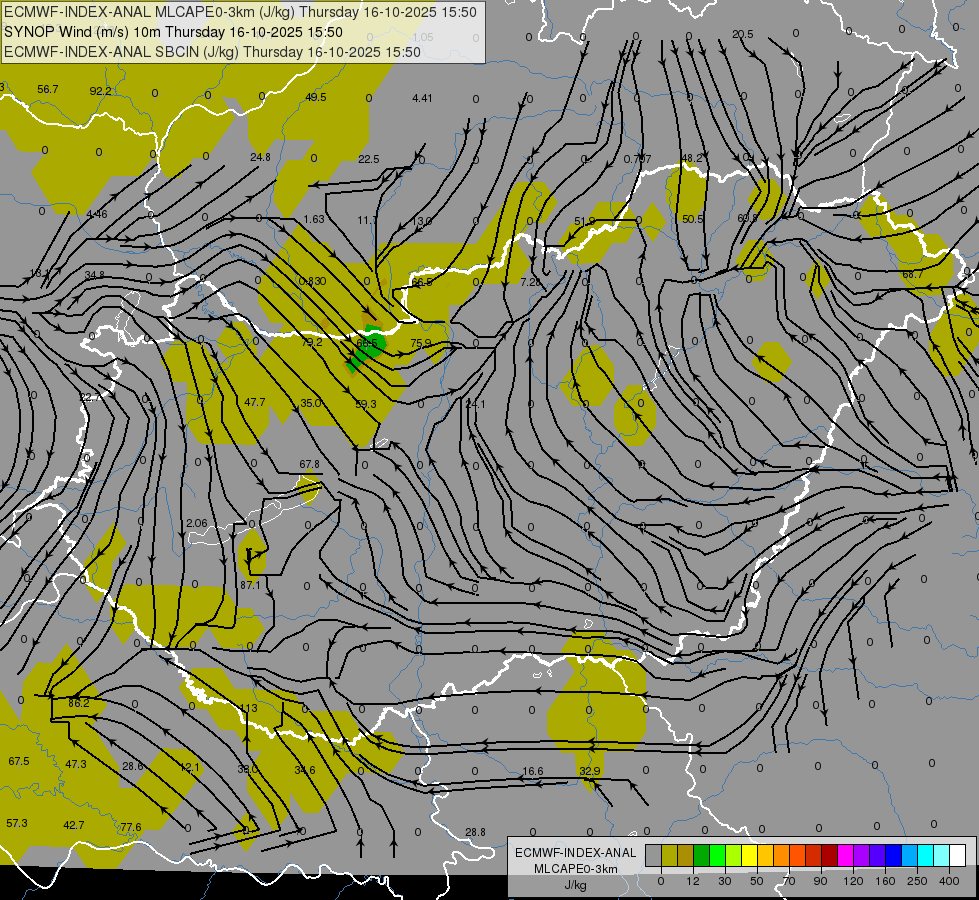Click the legend tick value 160
Screen dimensions: 979x900
(885, 881)
